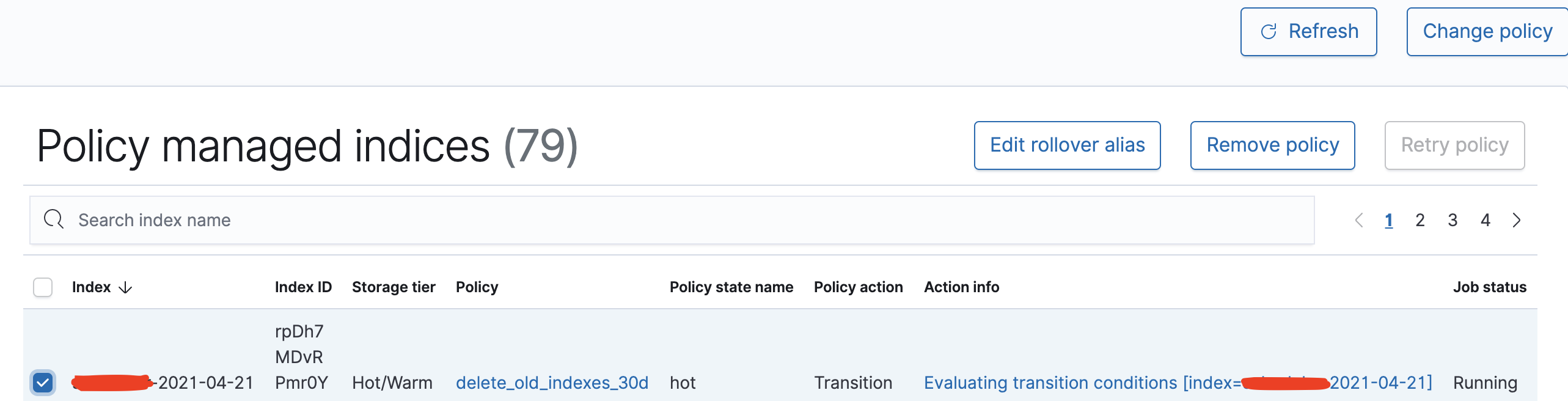The width and height of the screenshot is (1568, 401).
Task: Open Evaluating transition conditions info link
Action: click(x=1178, y=383)
